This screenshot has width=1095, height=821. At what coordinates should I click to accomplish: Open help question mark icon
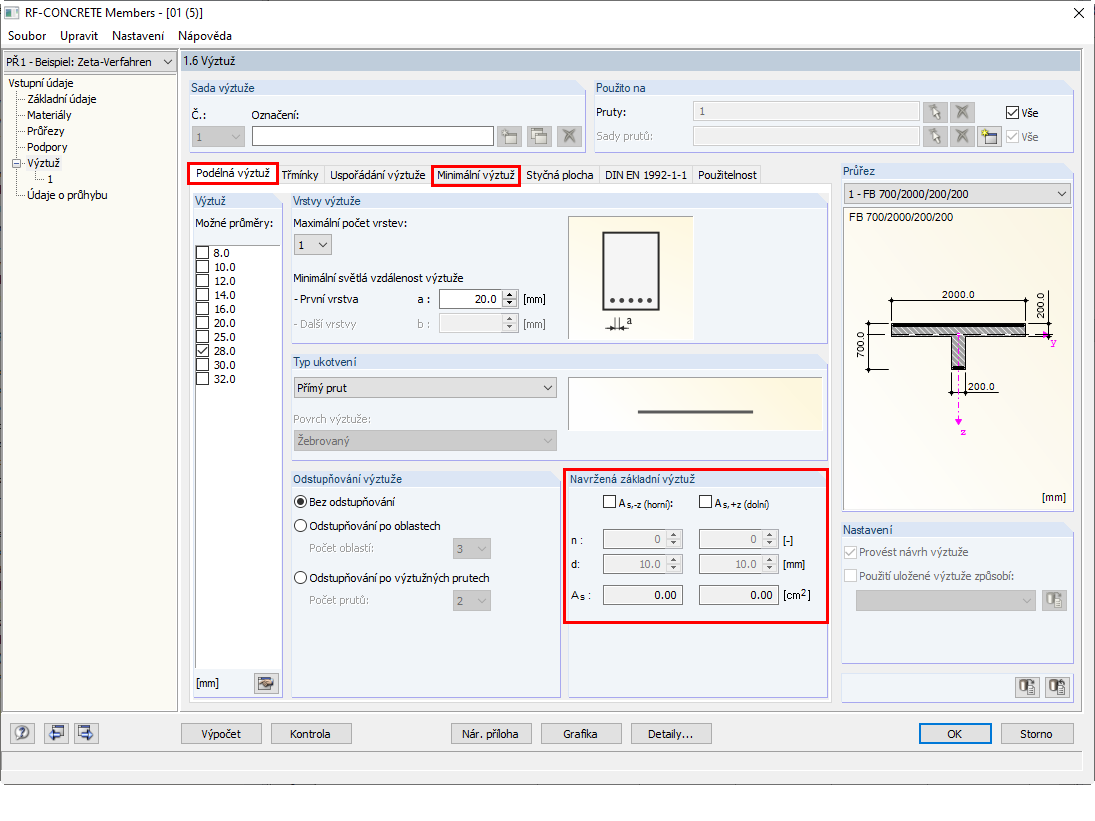click(x=22, y=733)
